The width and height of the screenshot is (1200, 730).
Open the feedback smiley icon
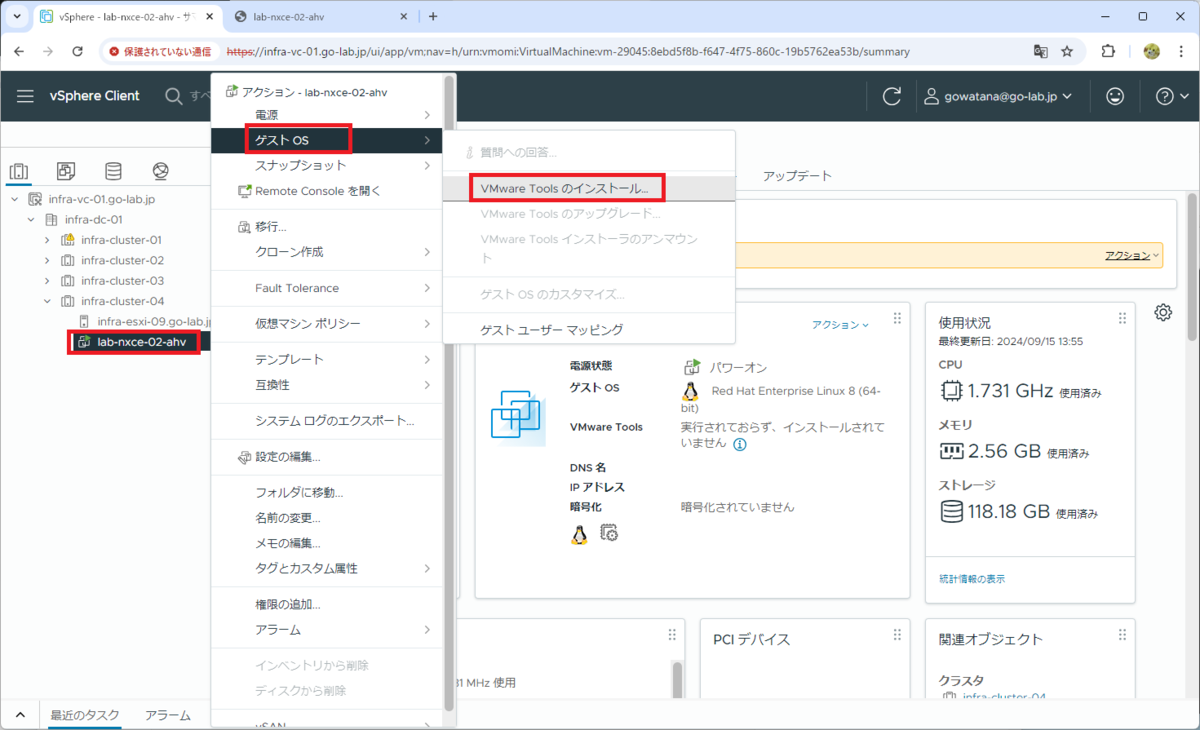pyautogui.click(x=1114, y=96)
